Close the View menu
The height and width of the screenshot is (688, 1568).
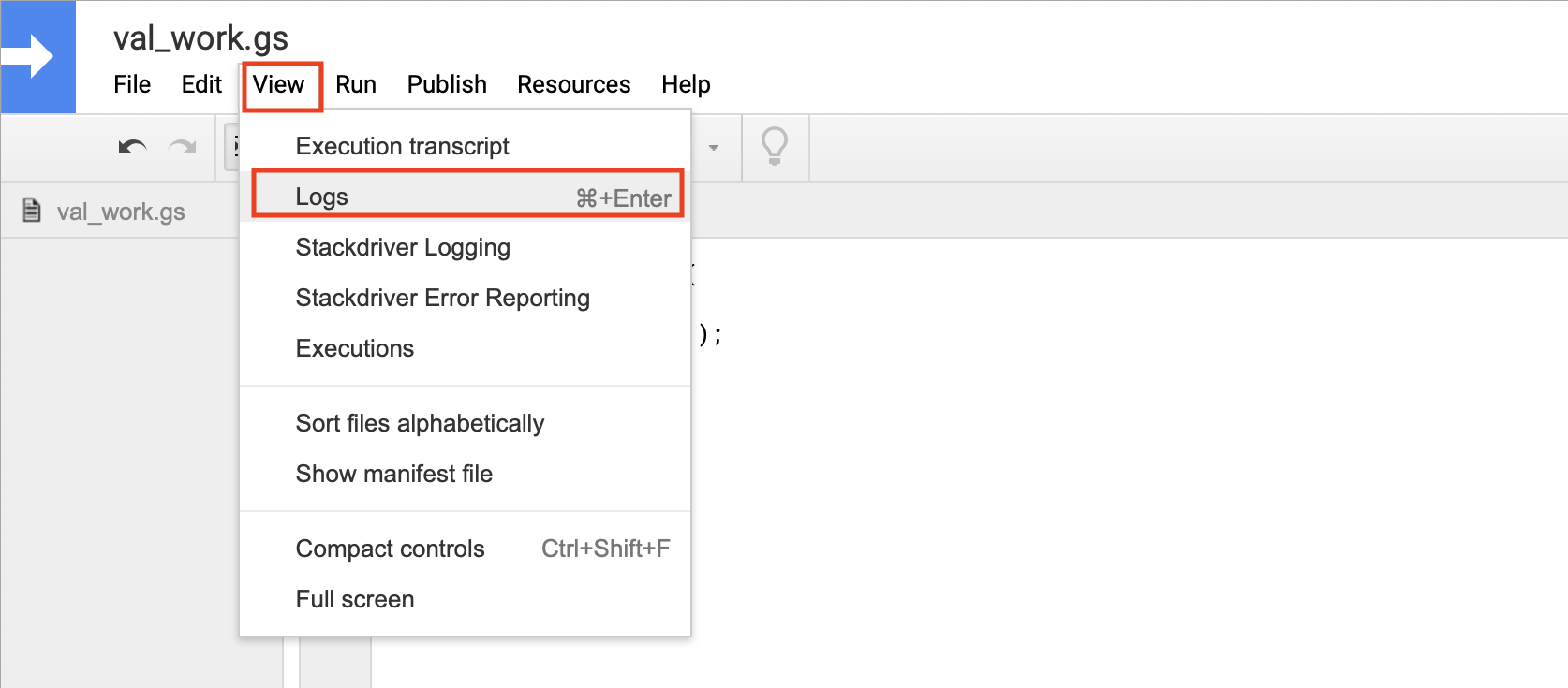click(279, 85)
